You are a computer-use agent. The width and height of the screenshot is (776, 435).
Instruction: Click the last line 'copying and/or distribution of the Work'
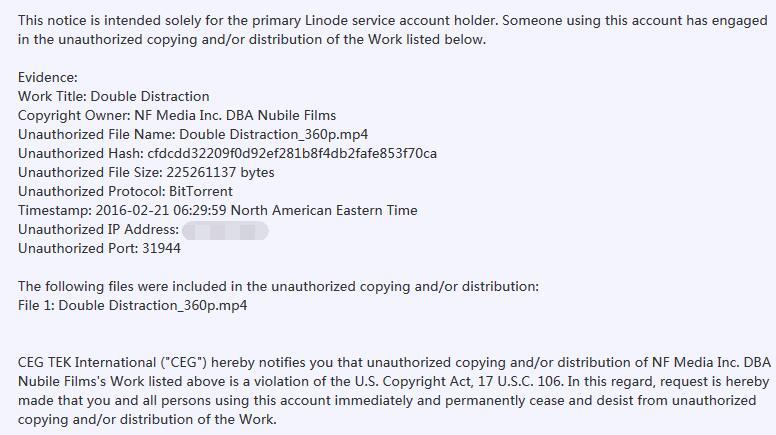(x=147, y=420)
